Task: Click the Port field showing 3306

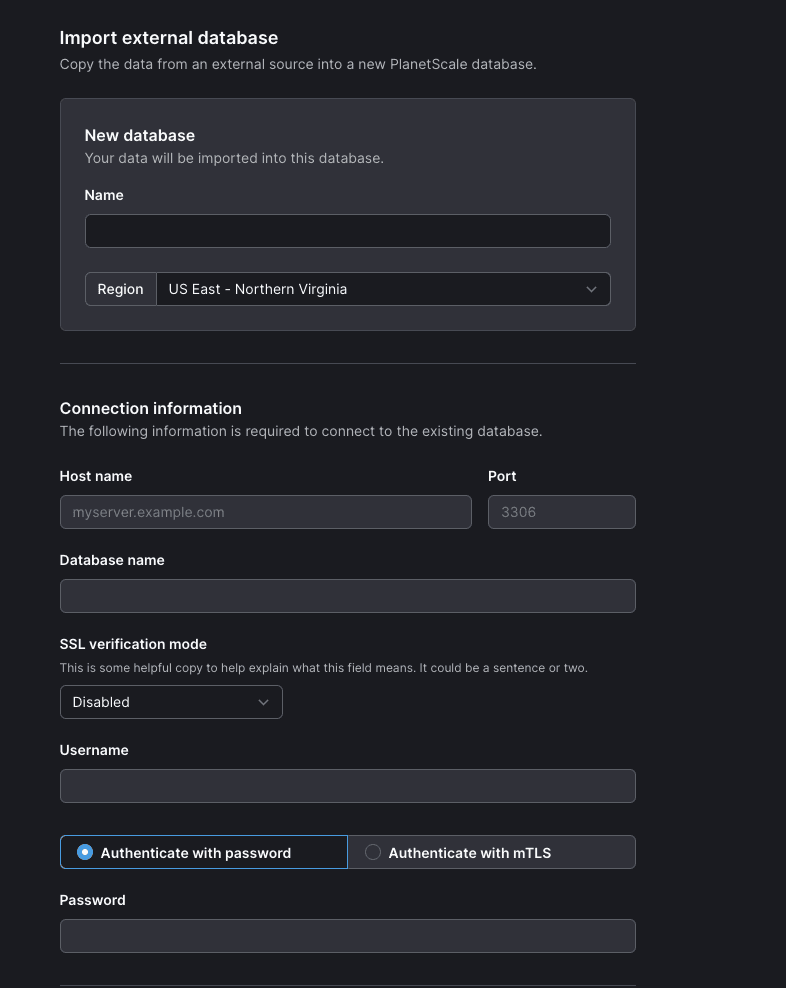Action: point(562,512)
